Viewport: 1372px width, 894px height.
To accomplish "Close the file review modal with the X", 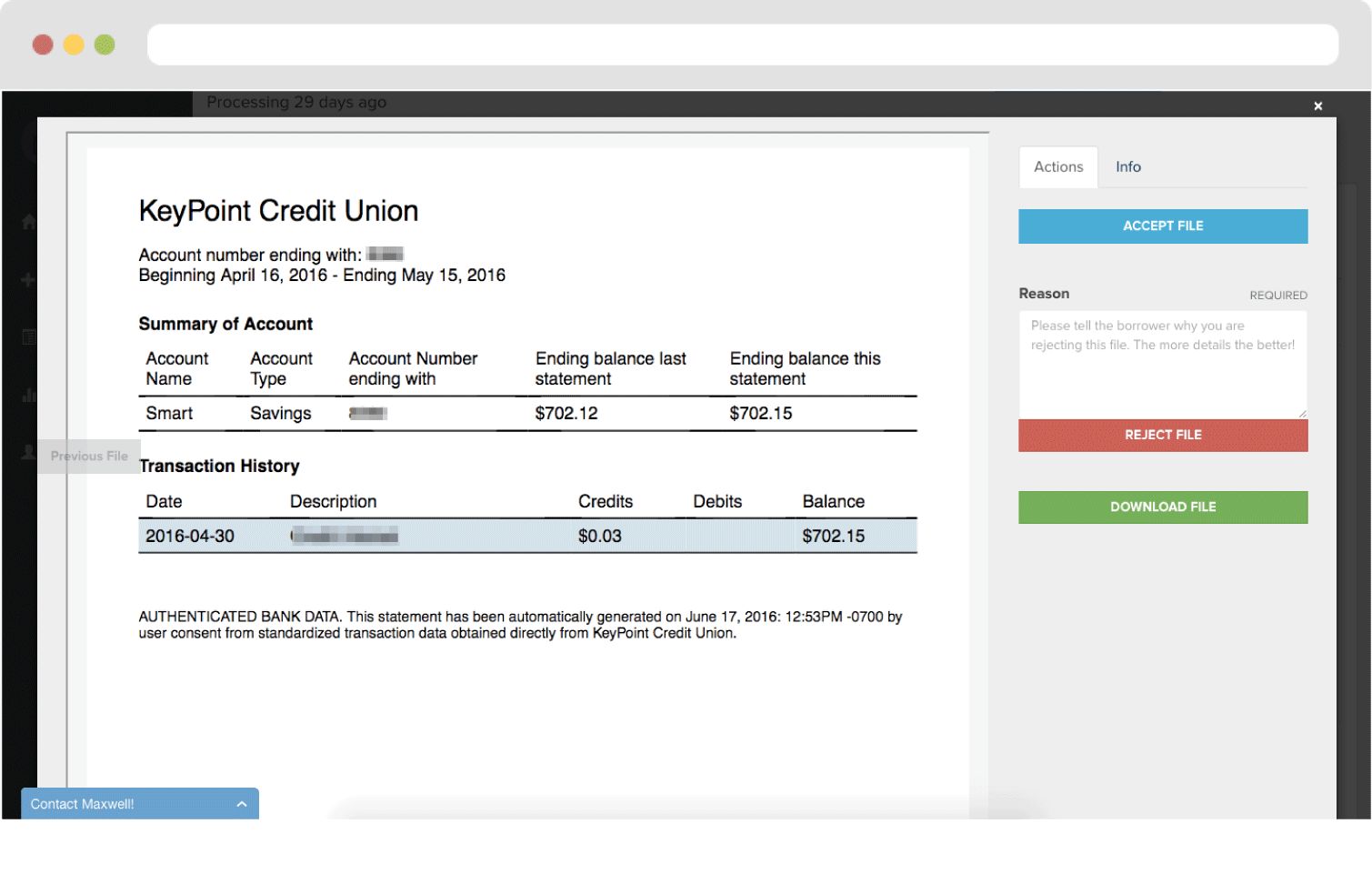I will pos(1317,106).
